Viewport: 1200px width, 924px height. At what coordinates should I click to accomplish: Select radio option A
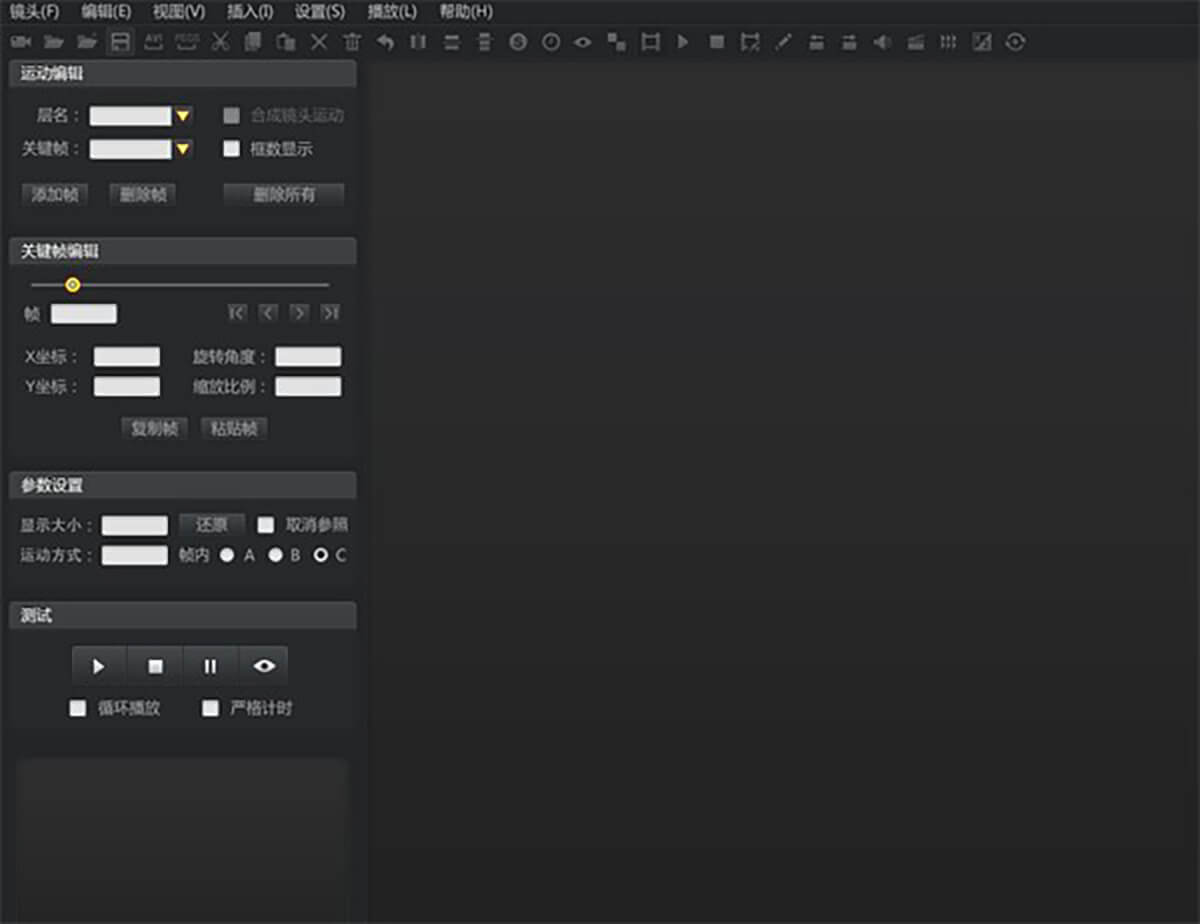(x=227, y=555)
